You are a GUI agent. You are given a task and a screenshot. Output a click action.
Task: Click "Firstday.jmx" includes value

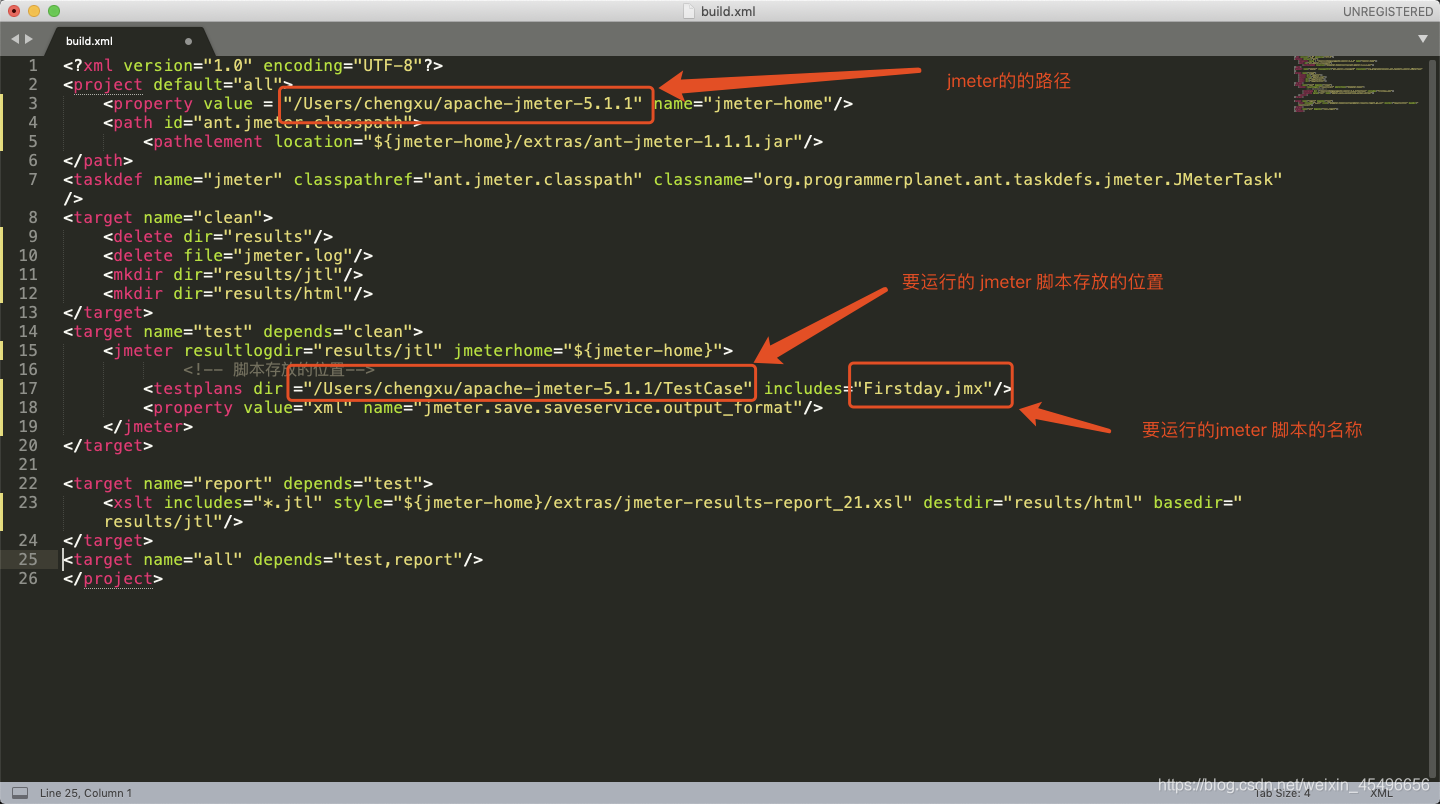[923, 388]
